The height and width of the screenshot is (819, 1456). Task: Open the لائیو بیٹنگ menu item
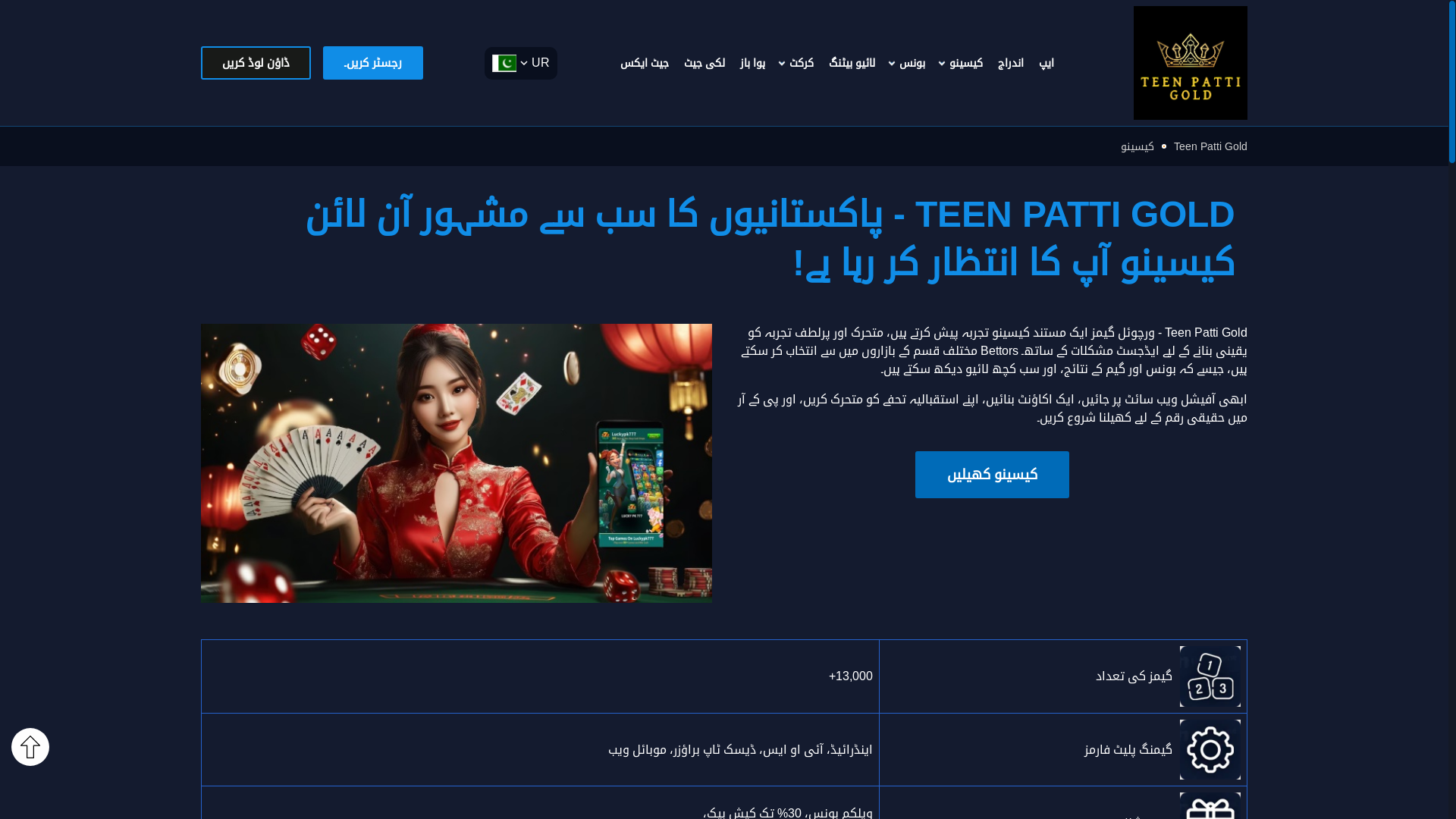click(x=852, y=63)
